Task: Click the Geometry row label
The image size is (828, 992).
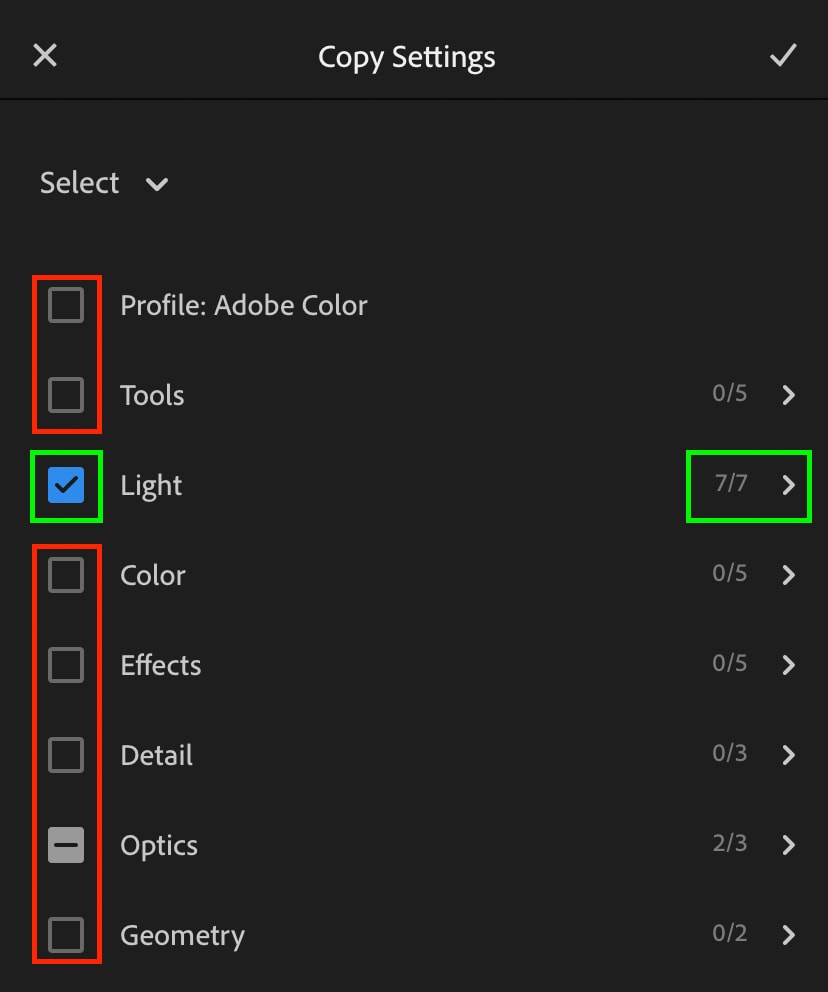Action: point(182,936)
